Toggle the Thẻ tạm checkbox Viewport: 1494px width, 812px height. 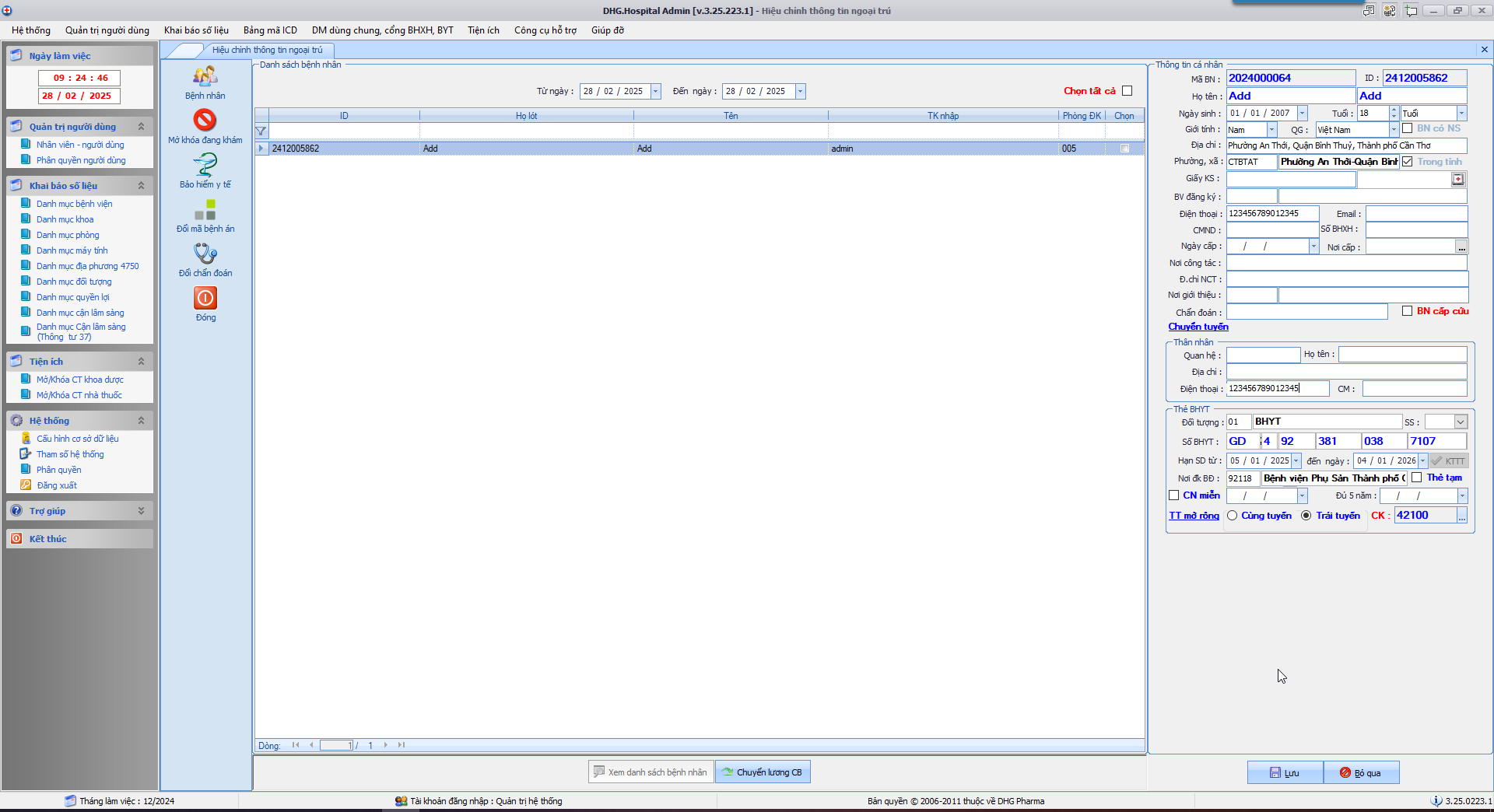pyautogui.click(x=1417, y=478)
